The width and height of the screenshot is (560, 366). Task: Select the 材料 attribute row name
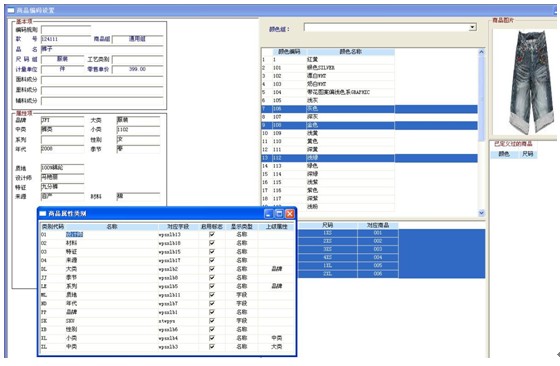coord(71,243)
